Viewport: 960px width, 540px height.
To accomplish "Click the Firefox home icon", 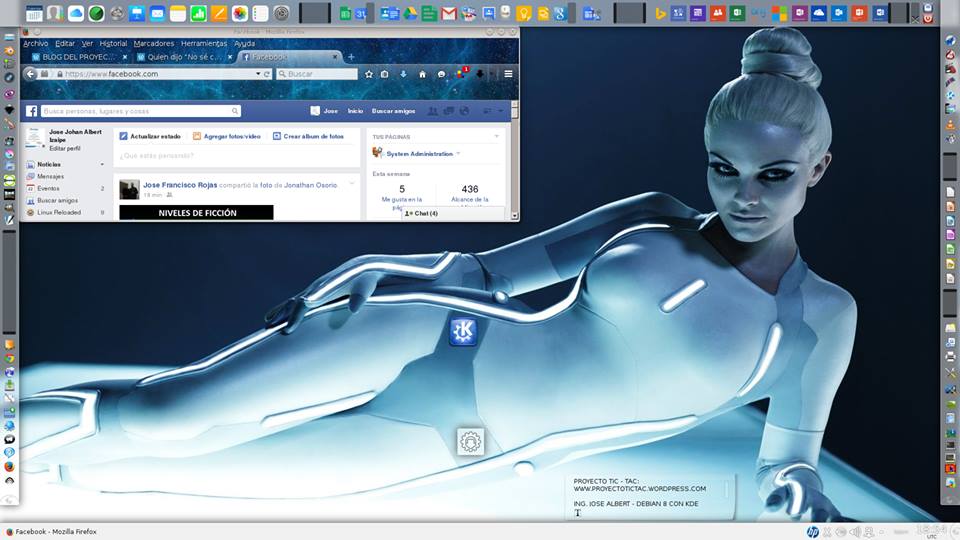I will (x=422, y=74).
